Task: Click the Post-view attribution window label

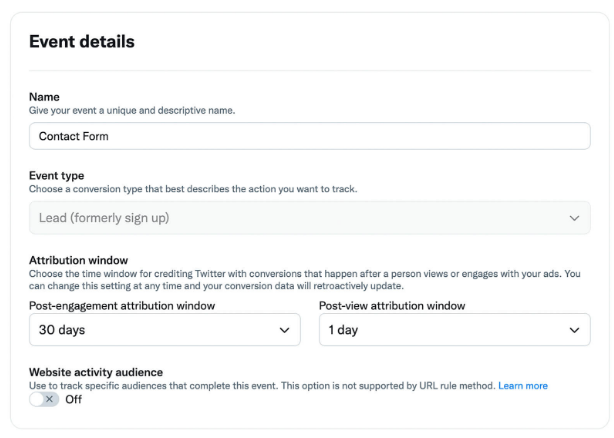Action: tap(392, 305)
